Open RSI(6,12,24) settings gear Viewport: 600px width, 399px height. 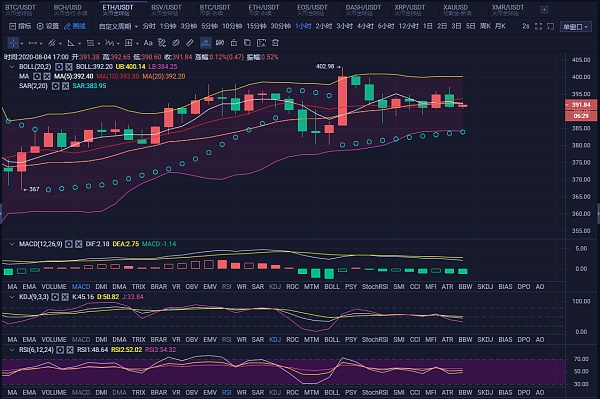60,350
